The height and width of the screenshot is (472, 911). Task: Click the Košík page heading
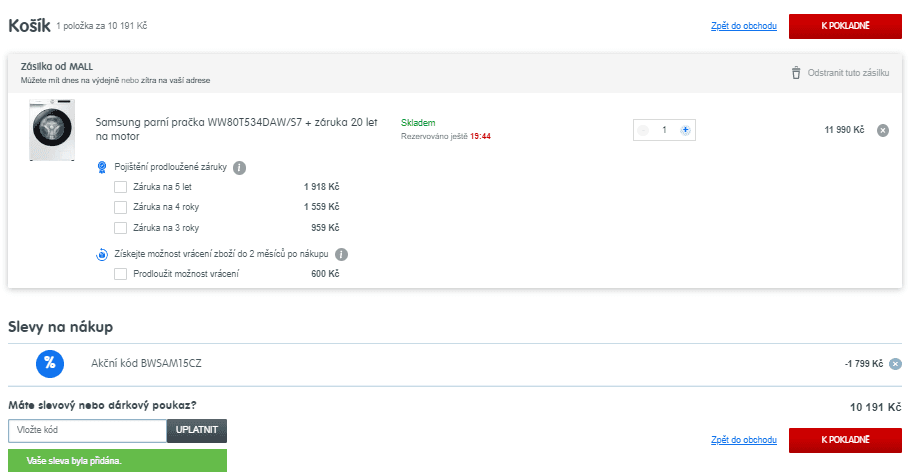tap(29, 26)
